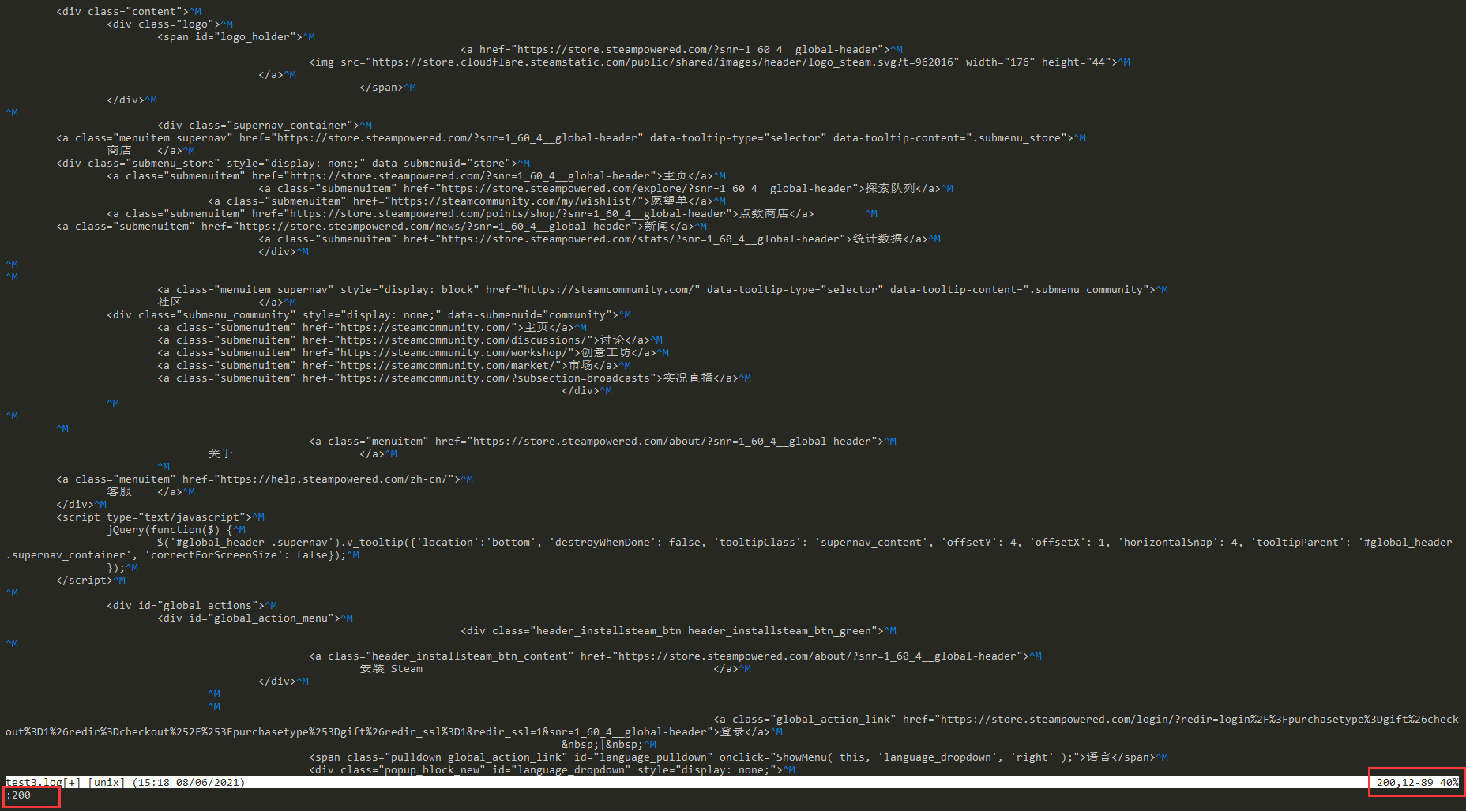Click the 'popup_block_new' language_dropdown div line

point(552,769)
